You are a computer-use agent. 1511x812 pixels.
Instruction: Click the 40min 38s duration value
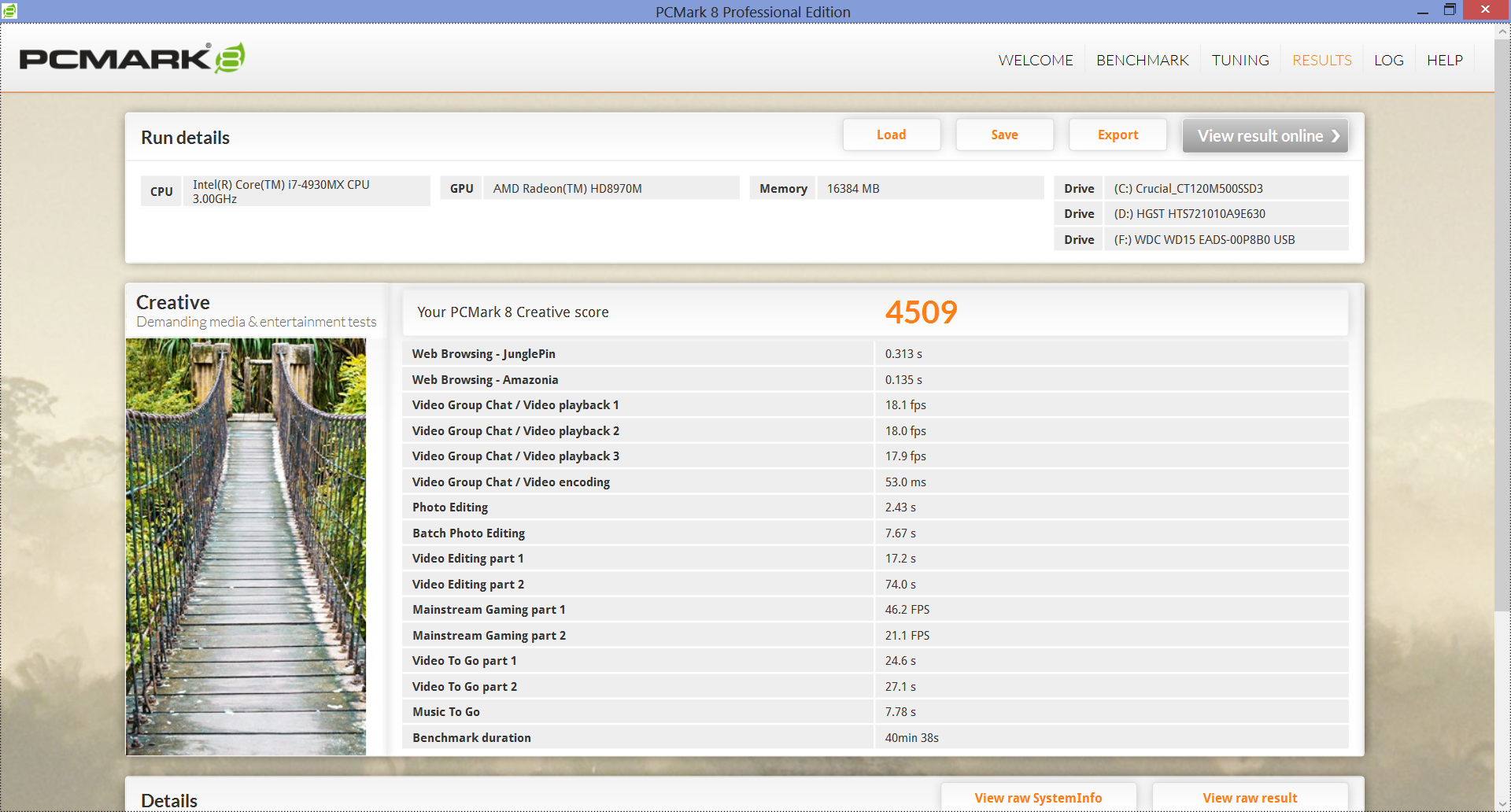(911, 737)
